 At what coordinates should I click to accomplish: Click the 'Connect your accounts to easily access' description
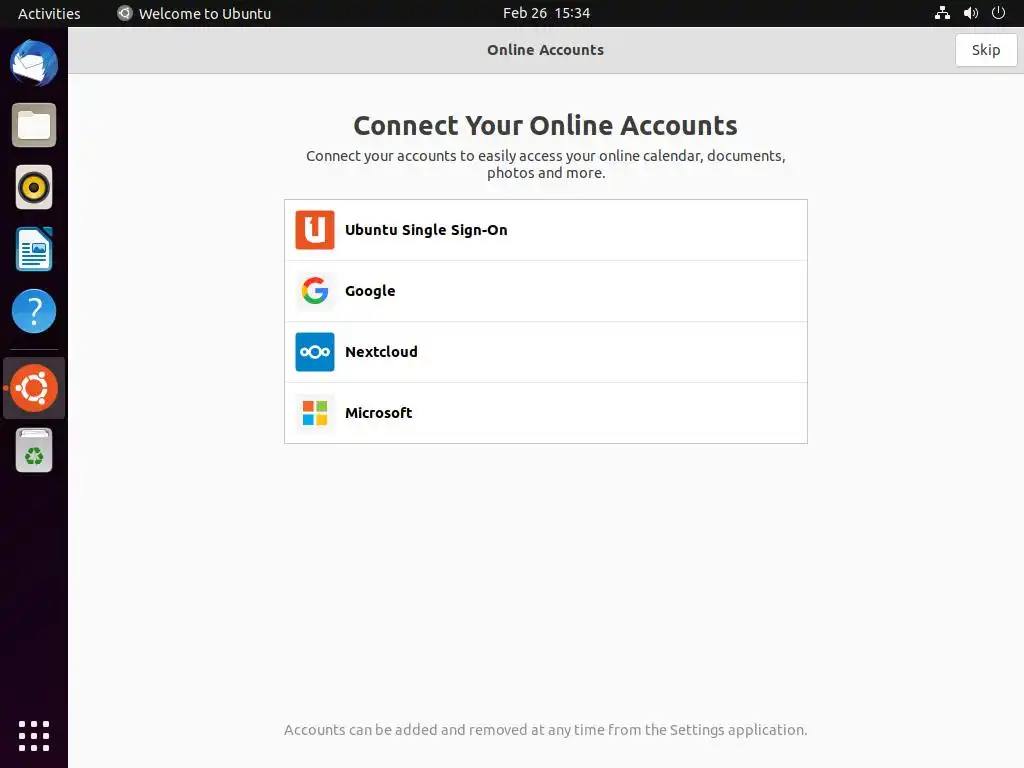(x=545, y=164)
